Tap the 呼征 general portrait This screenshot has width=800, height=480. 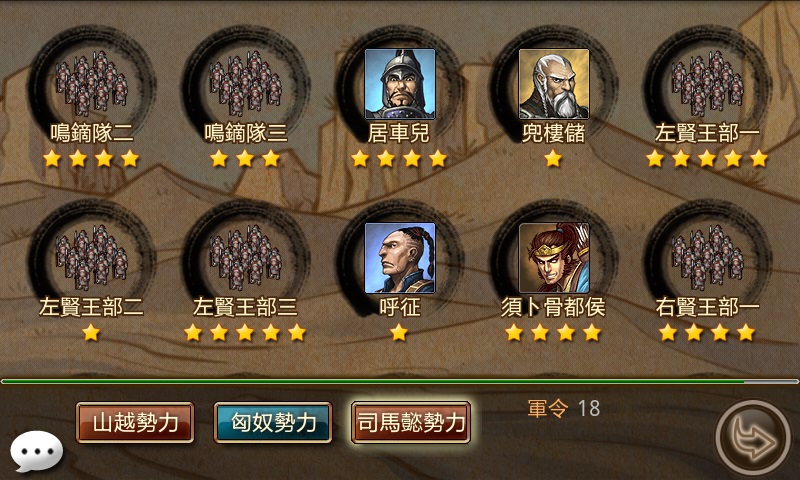coord(400,258)
